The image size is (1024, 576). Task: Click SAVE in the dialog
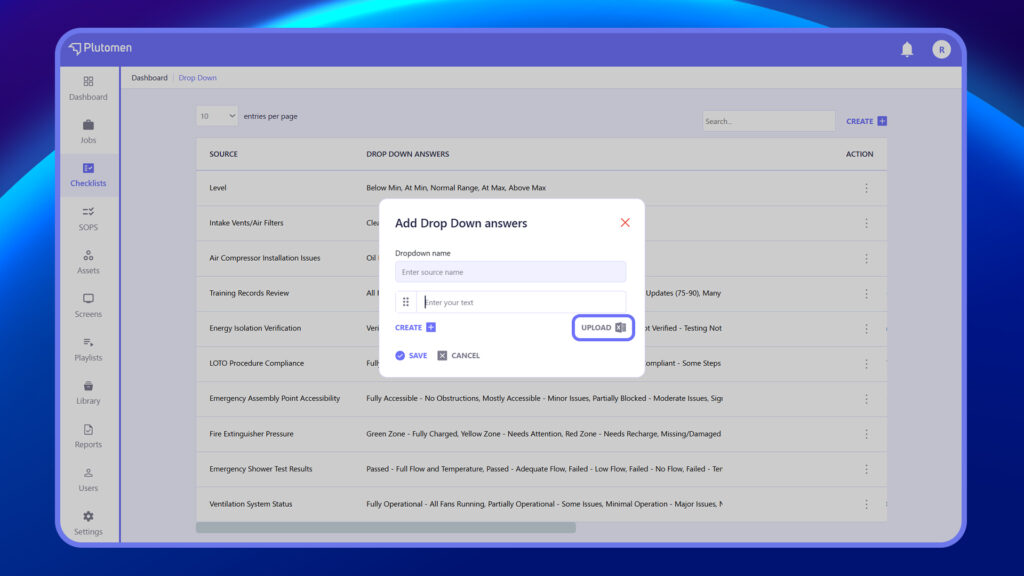[x=411, y=355]
